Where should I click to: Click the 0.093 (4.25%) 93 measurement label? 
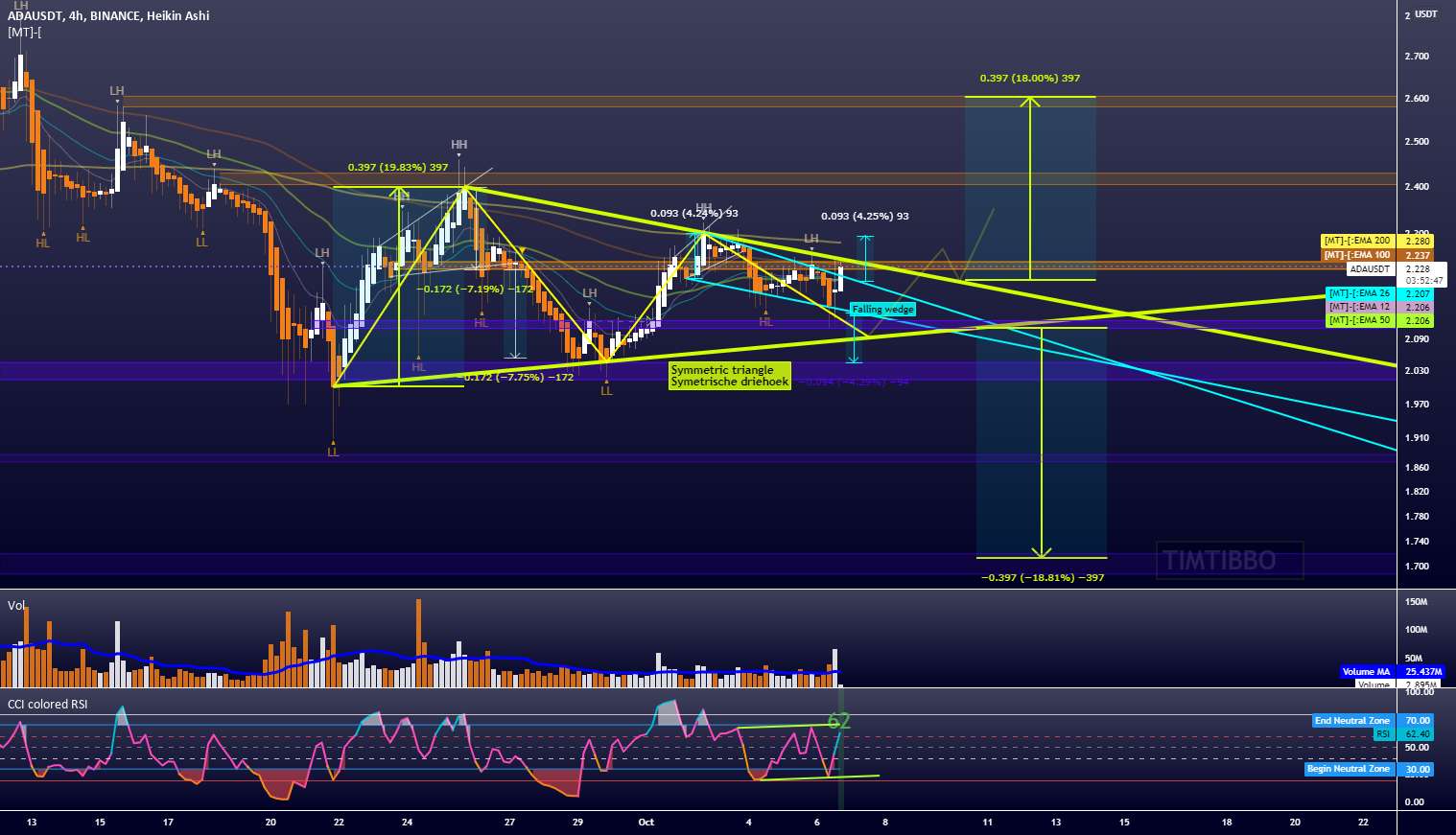[865, 216]
